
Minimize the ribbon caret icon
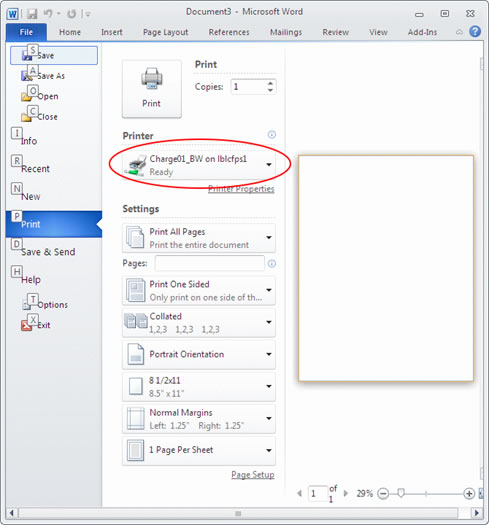pos(459,32)
